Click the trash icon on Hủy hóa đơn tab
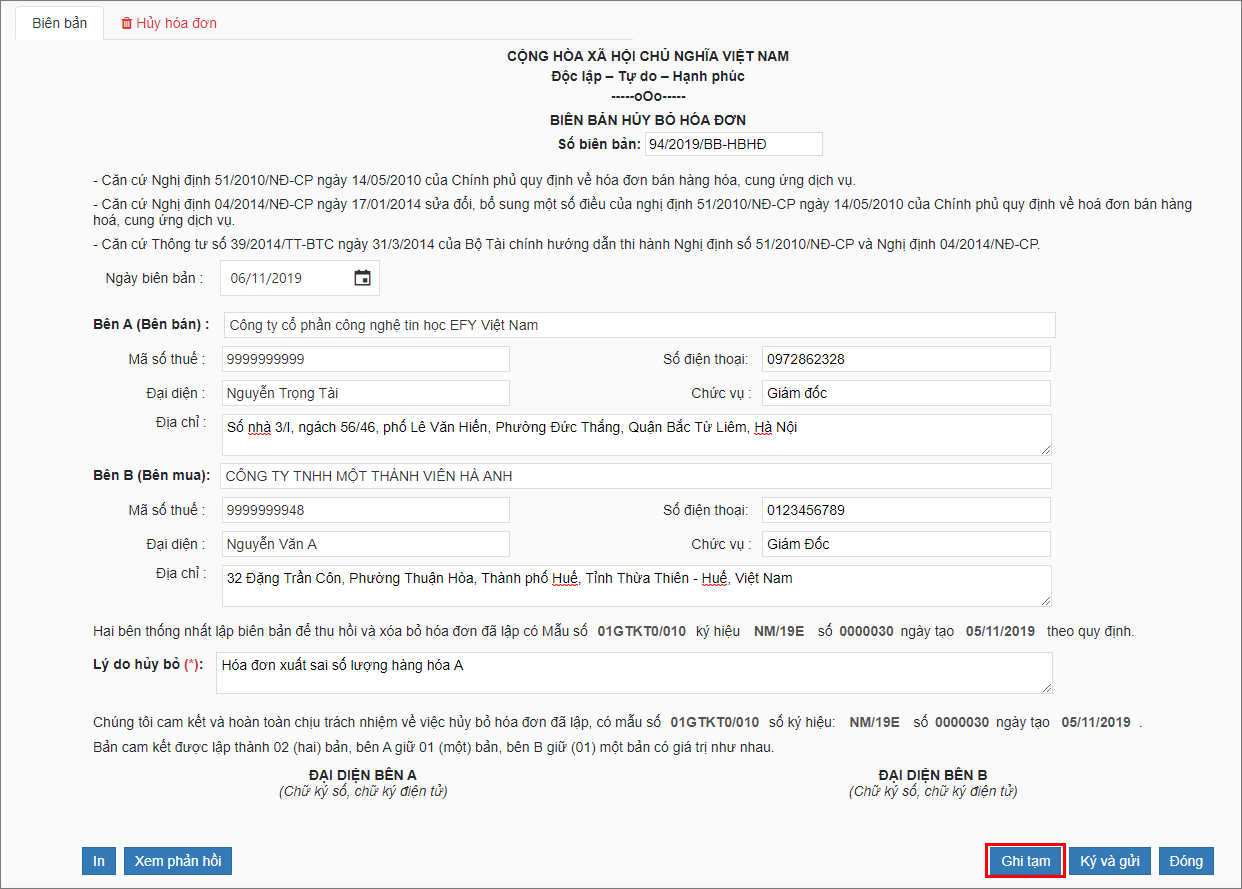 click(126, 23)
